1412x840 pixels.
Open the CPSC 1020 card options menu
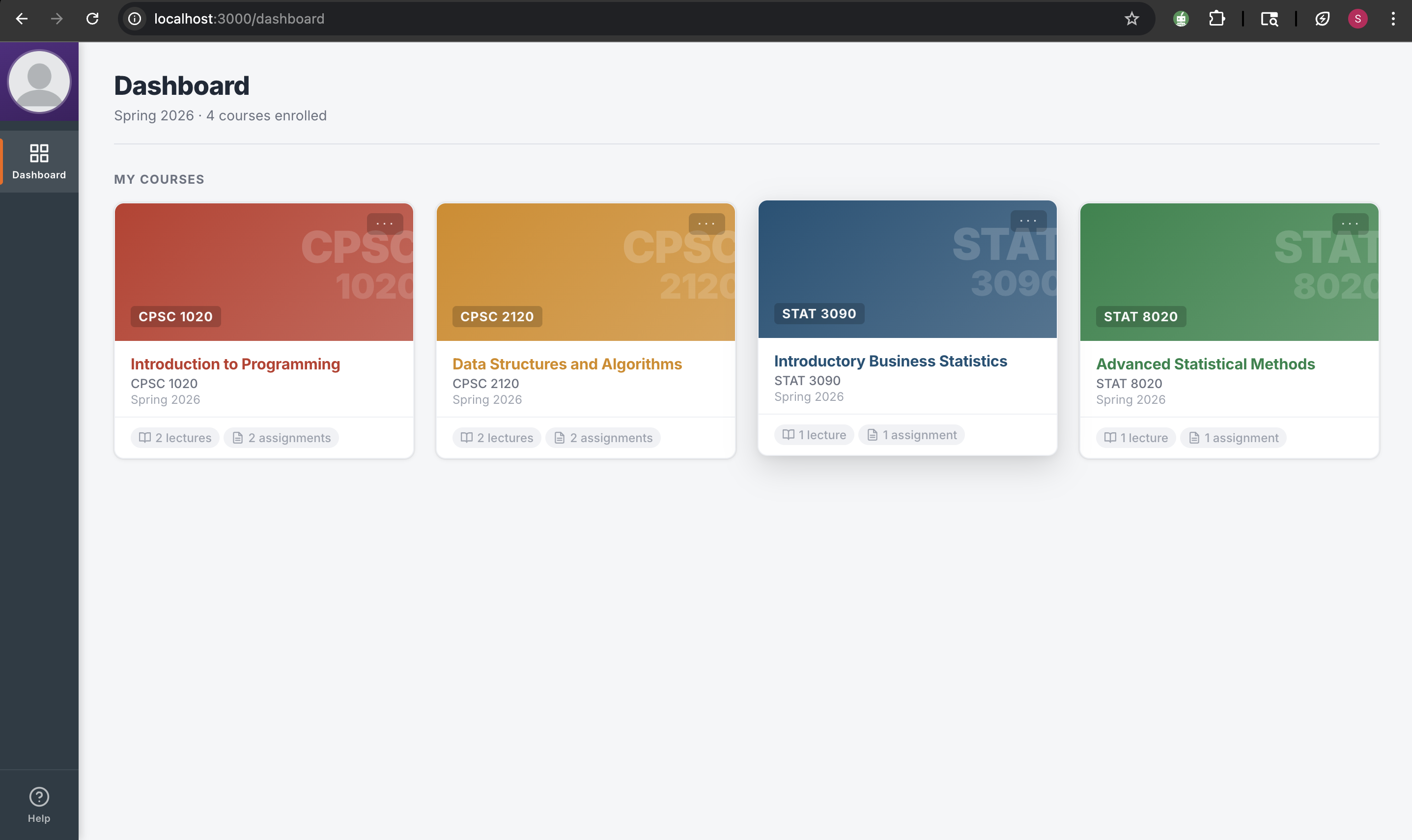pyautogui.click(x=385, y=224)
